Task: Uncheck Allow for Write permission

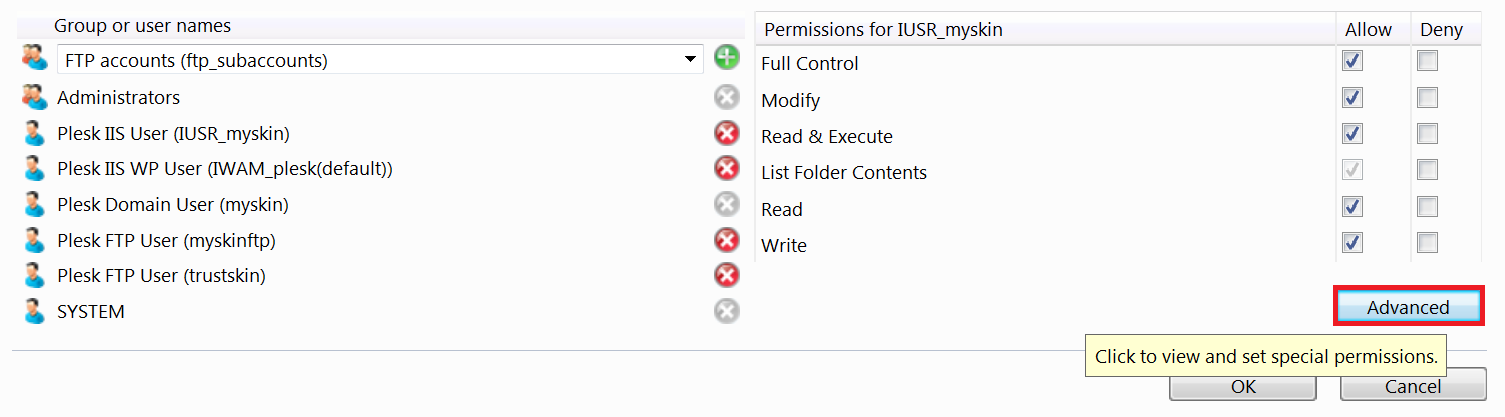Action: 1352,243
